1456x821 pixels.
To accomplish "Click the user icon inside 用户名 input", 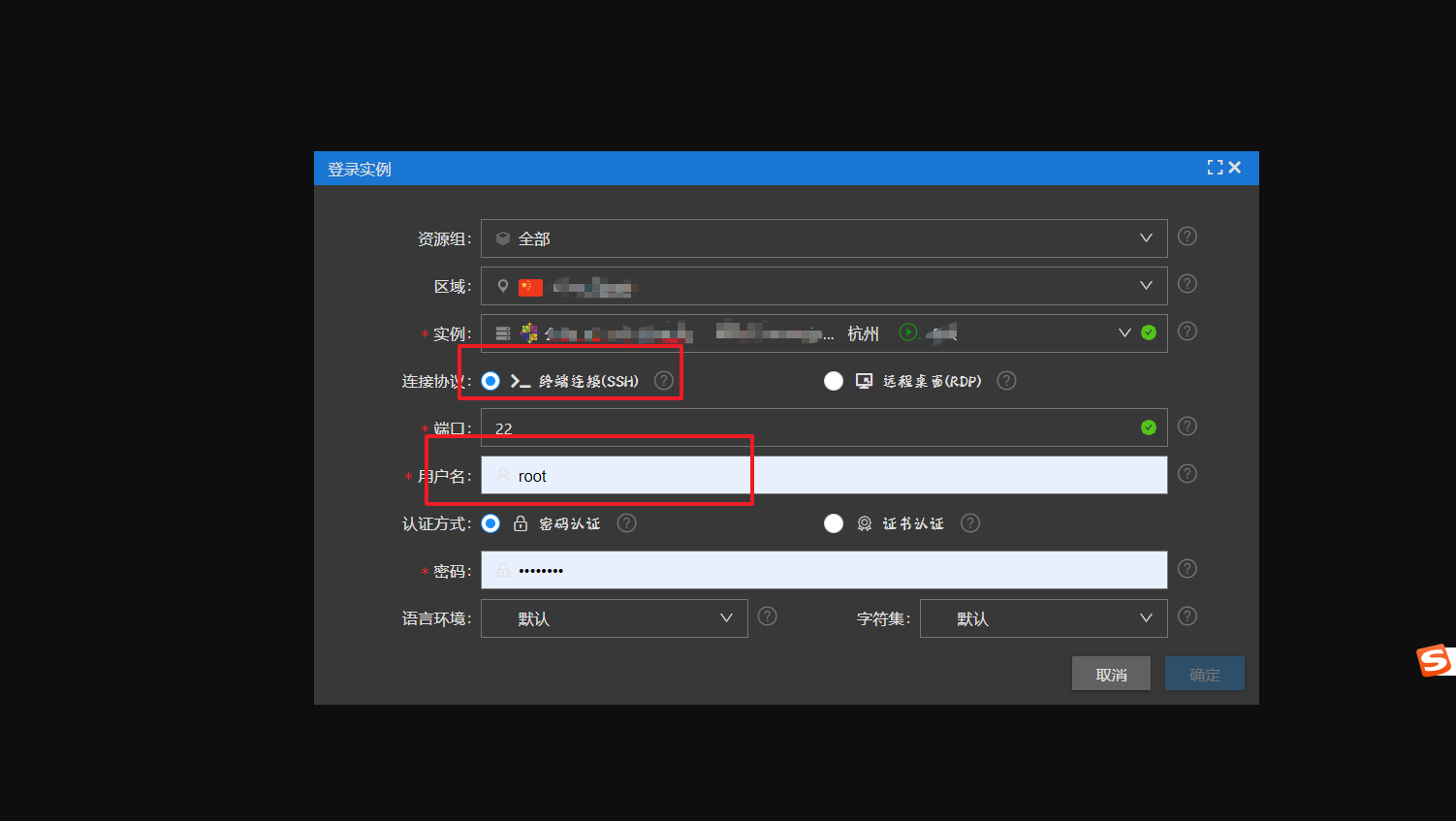I will coord(502,476).
